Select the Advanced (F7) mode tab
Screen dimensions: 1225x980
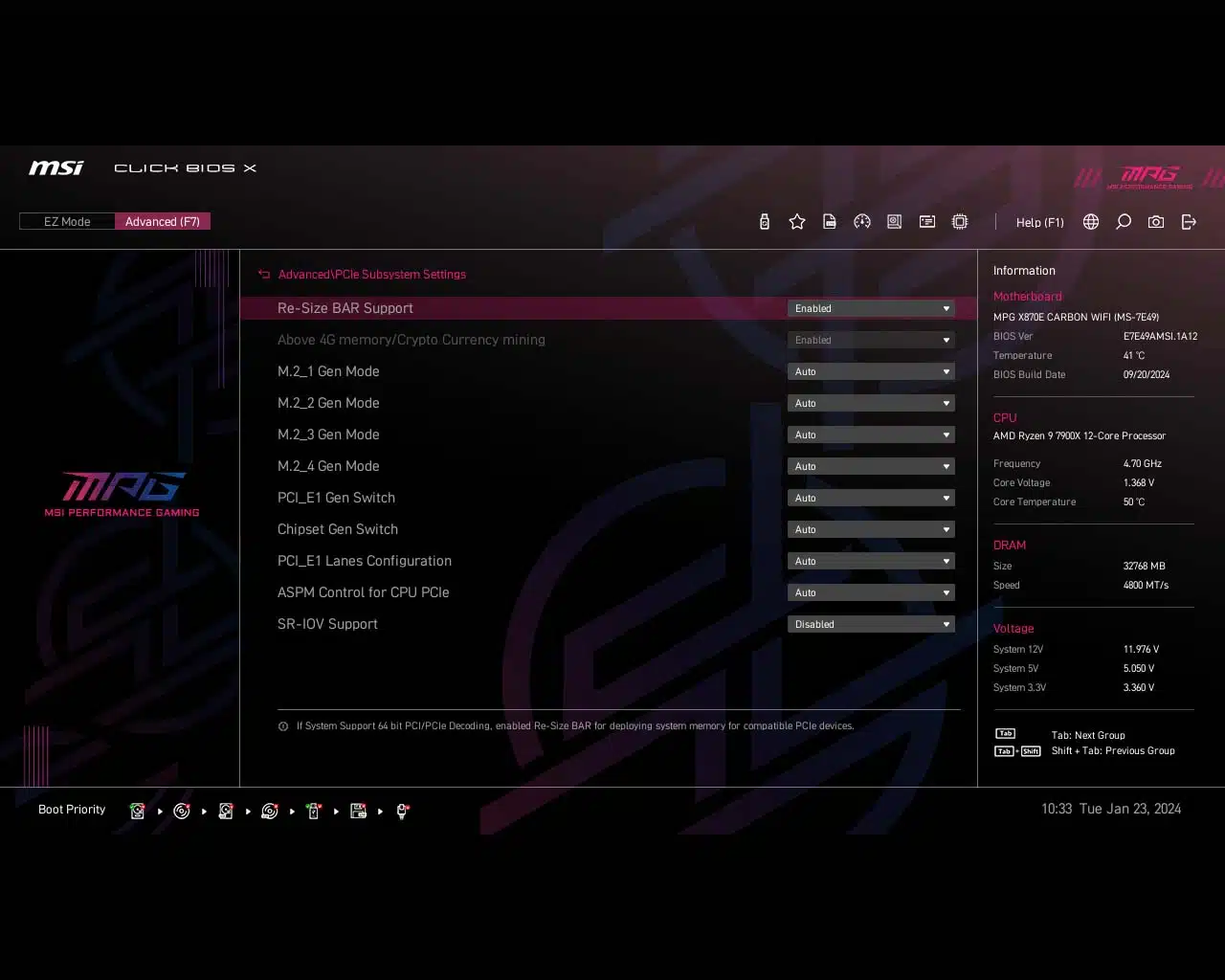click(x=163, y=221)
